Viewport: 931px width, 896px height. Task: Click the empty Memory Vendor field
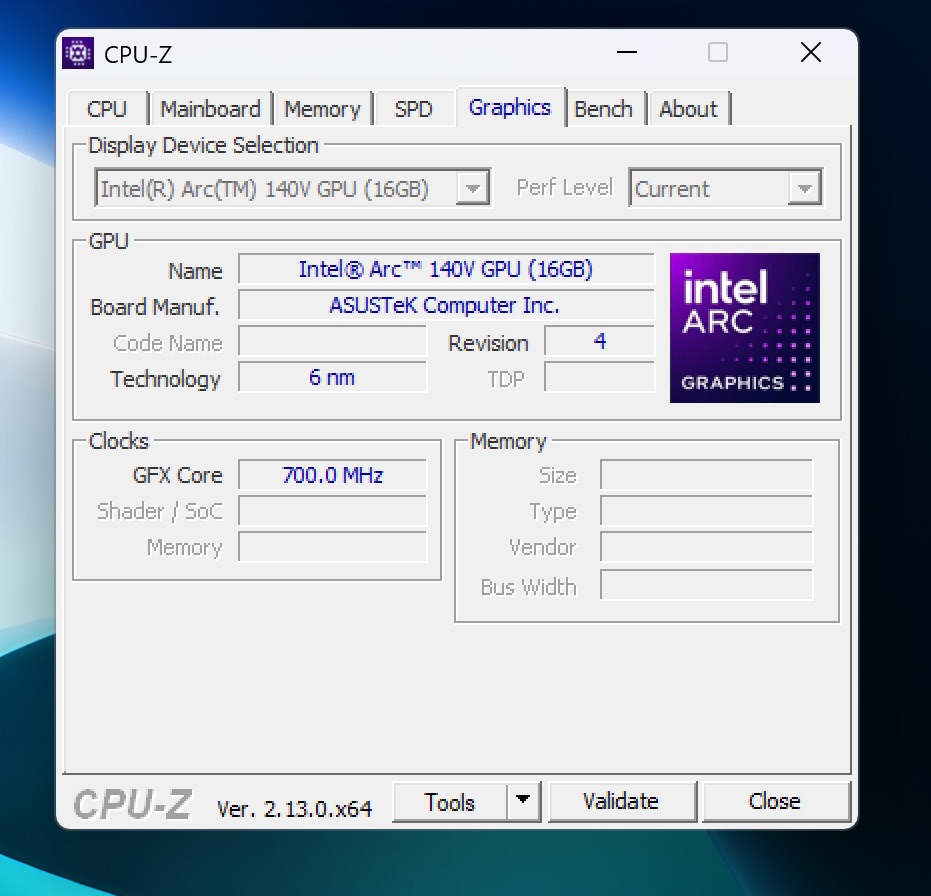[707, 547]
